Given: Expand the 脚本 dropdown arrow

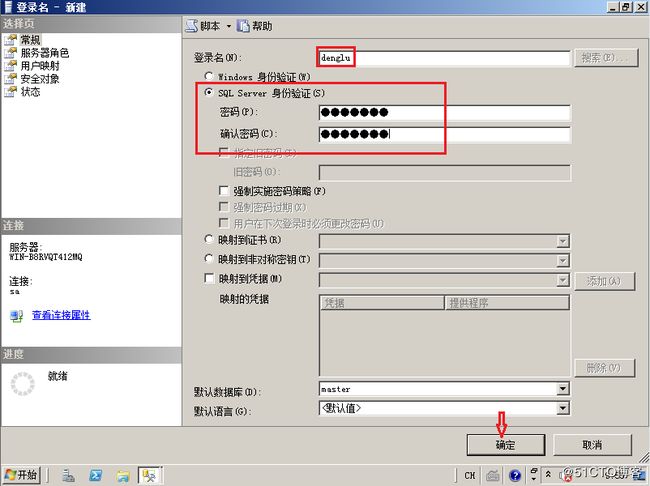Looking at the screenshot, I should 228,26.
